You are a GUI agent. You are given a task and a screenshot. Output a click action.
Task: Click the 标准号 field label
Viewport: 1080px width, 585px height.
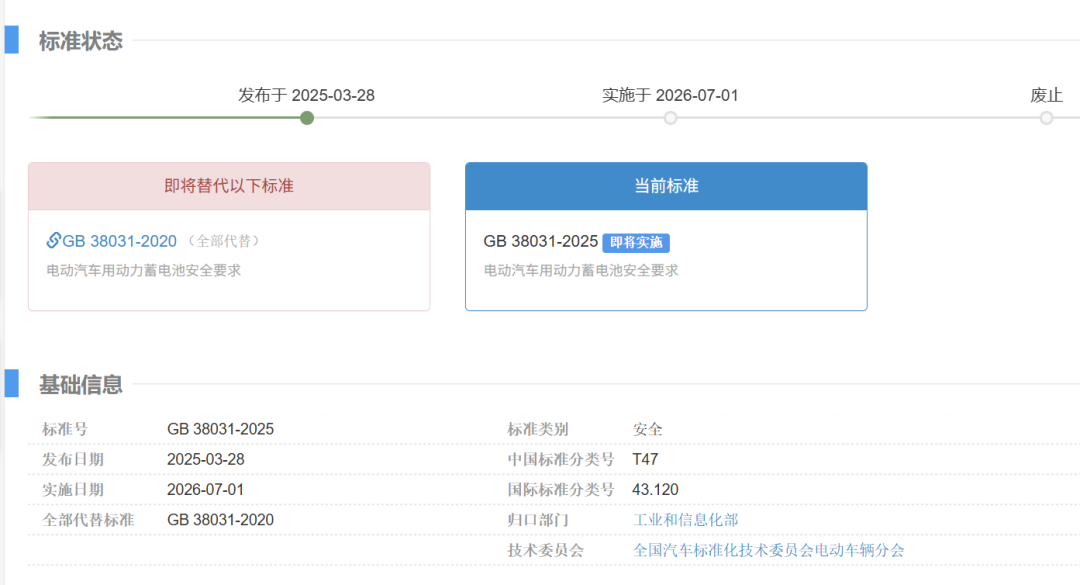pos(65,429)
